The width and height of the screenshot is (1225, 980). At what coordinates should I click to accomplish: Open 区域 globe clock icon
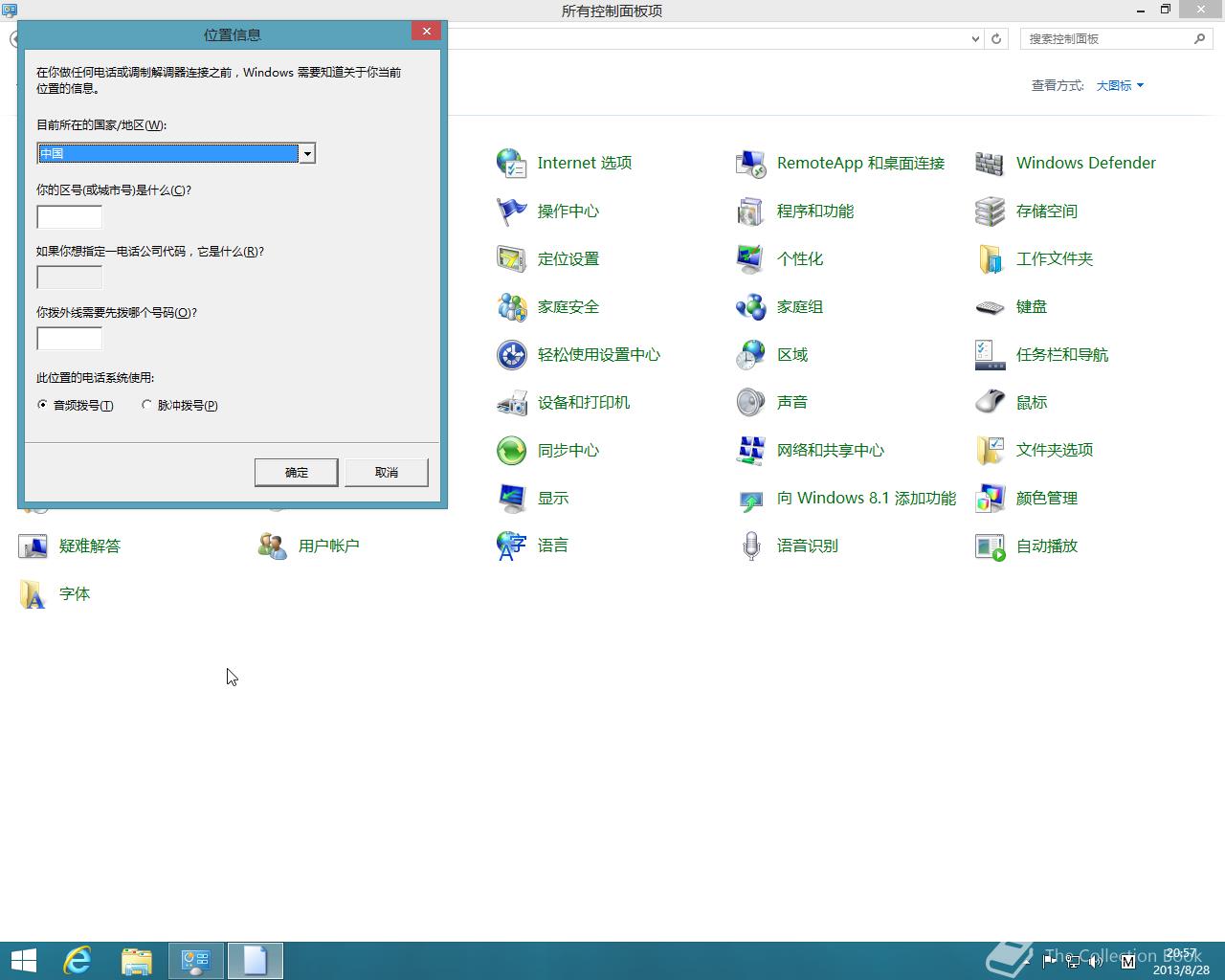click(751, 354)
